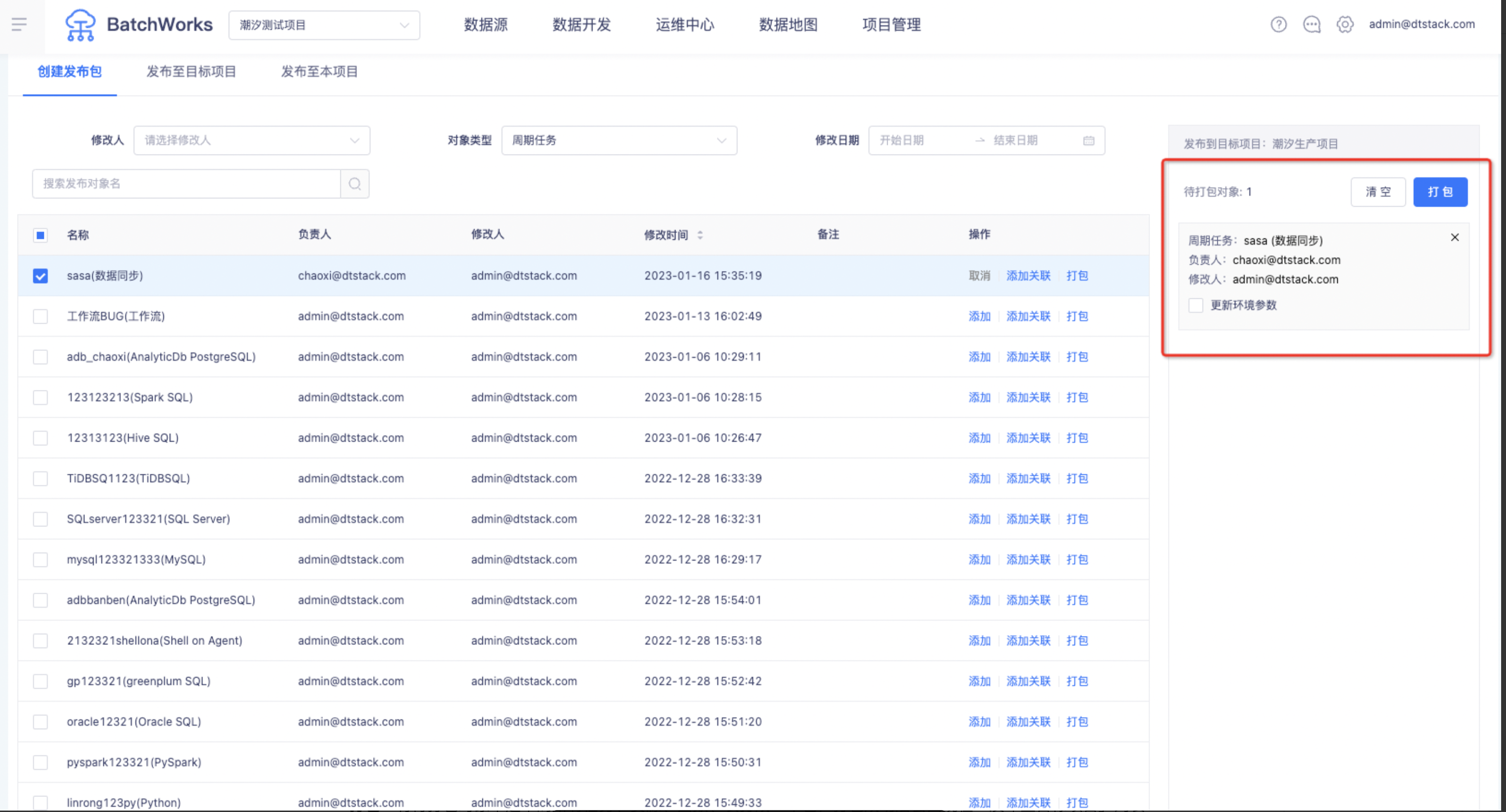Click 添加 in the gp123321 row

[979, 681]
